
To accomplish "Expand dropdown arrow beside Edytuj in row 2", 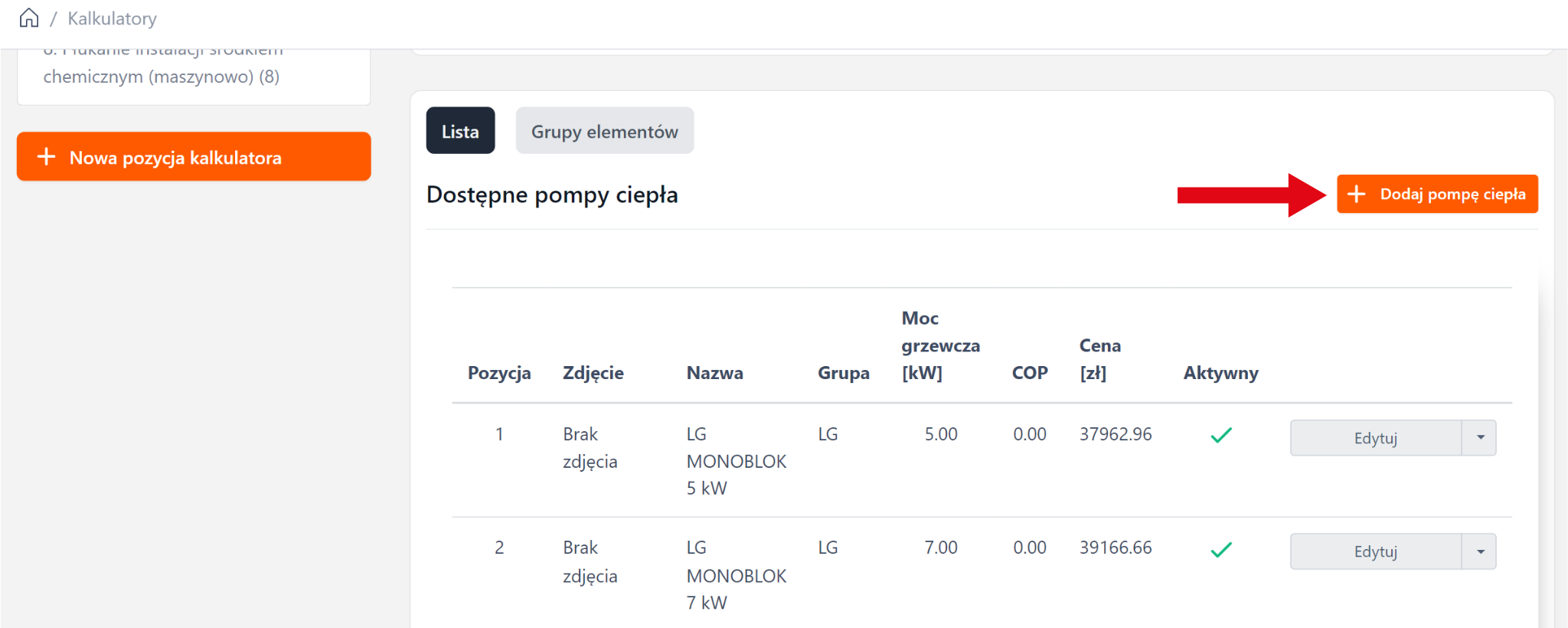I will 1480,551.
